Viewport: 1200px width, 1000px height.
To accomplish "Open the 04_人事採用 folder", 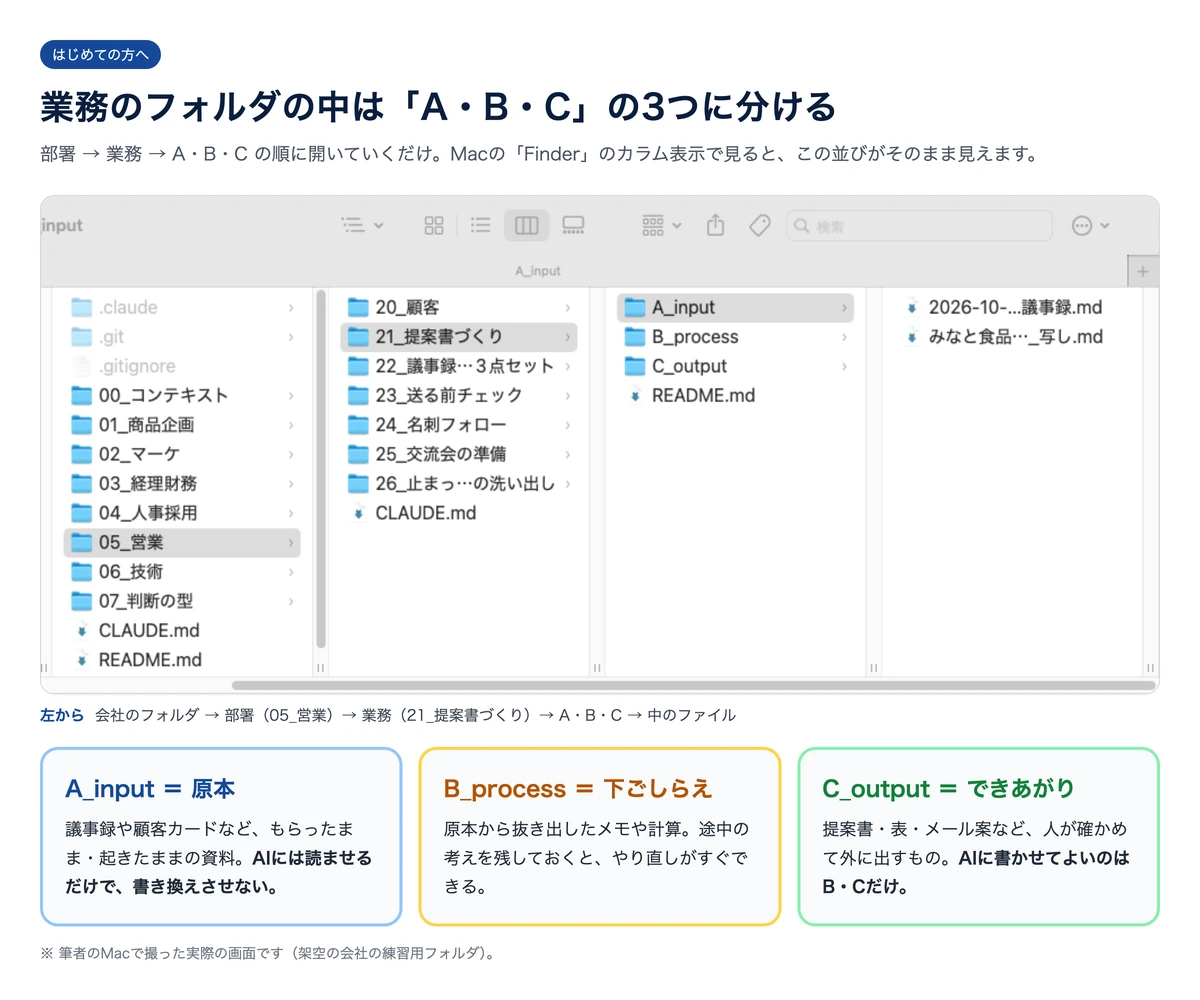I will pyautogui.click(x=182, y=513).
